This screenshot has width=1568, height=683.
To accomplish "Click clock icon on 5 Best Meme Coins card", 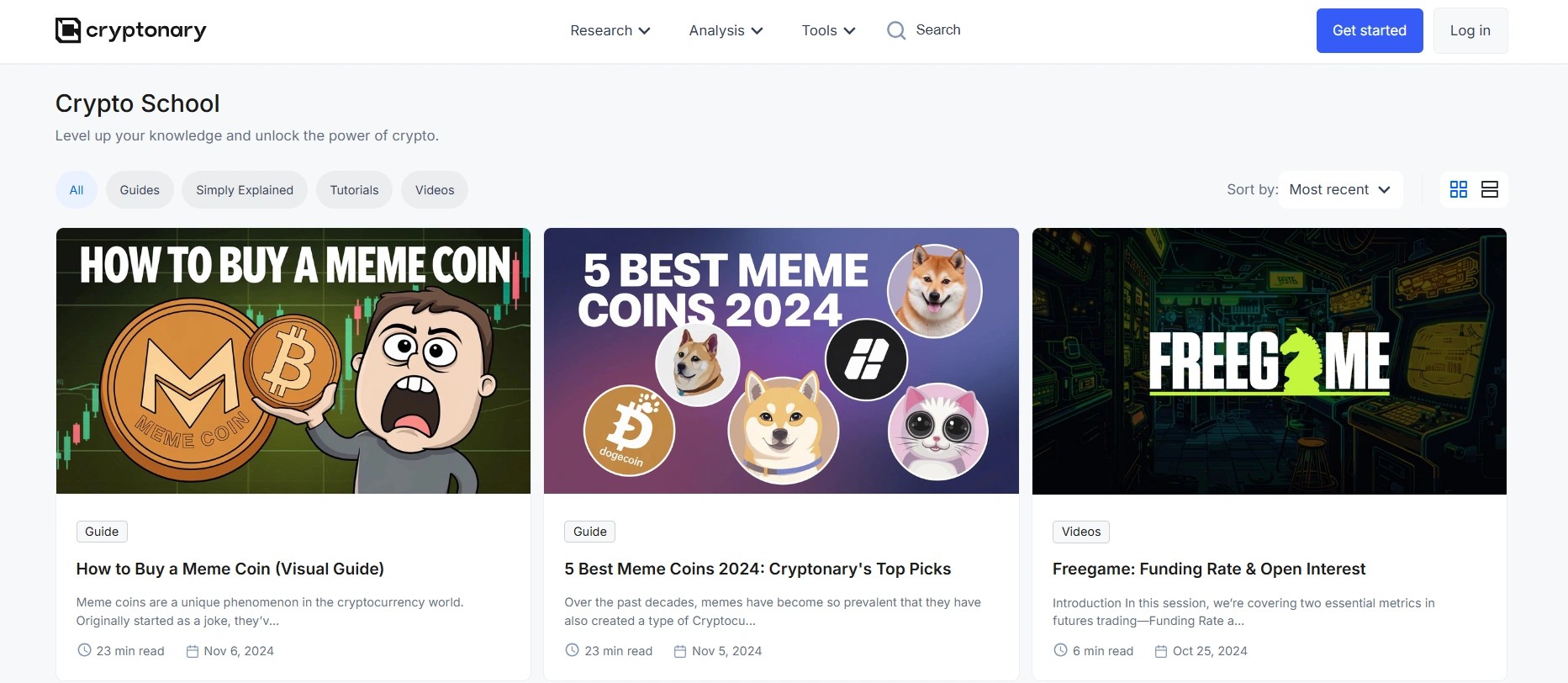I will 572,650.
